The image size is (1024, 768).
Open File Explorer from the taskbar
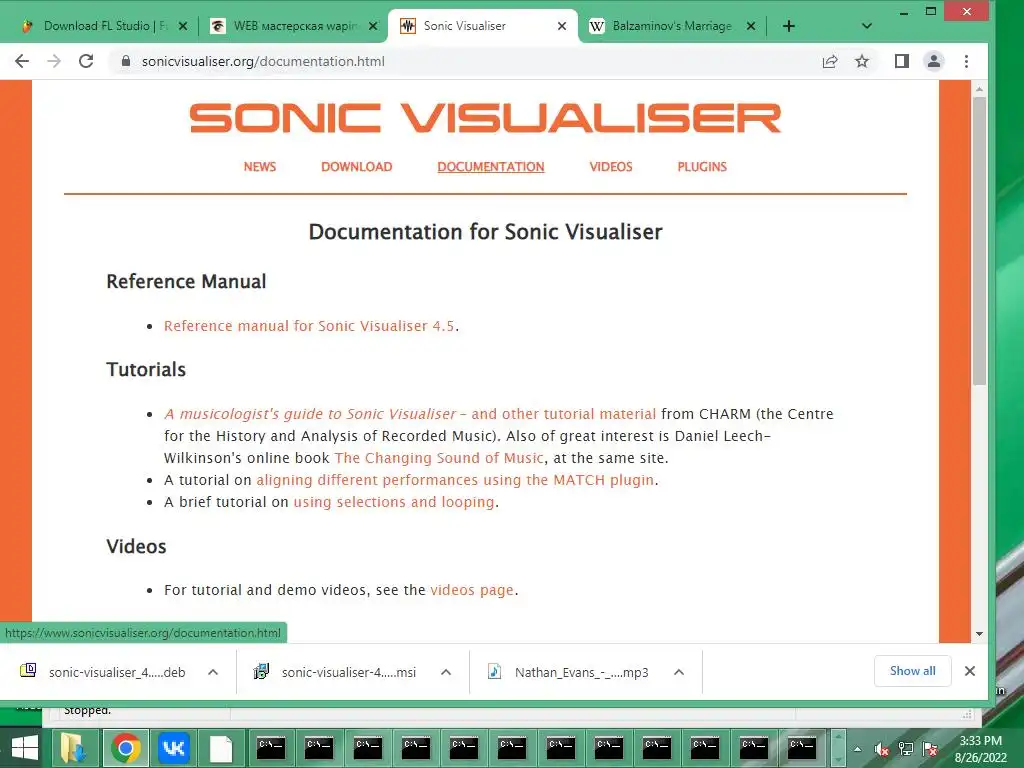coord(73,748)
